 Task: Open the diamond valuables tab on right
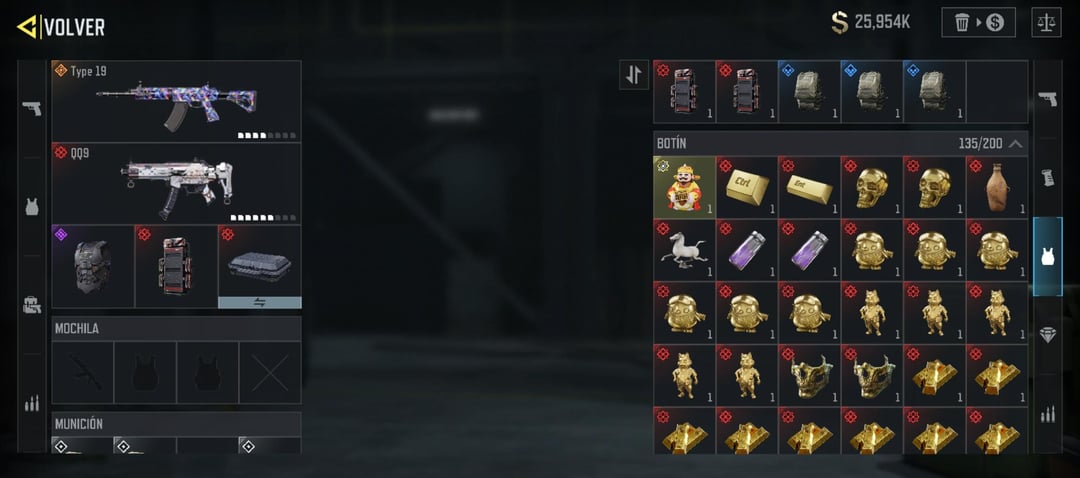(1048, 335)
